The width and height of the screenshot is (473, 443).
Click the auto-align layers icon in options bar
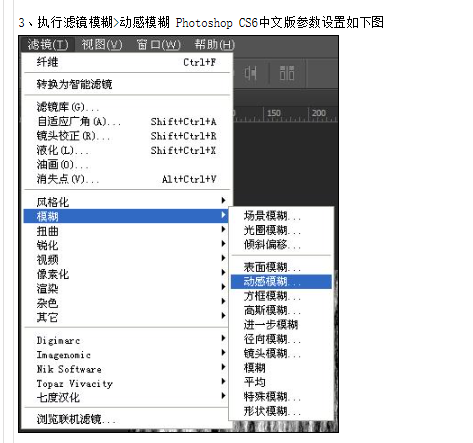287,73
